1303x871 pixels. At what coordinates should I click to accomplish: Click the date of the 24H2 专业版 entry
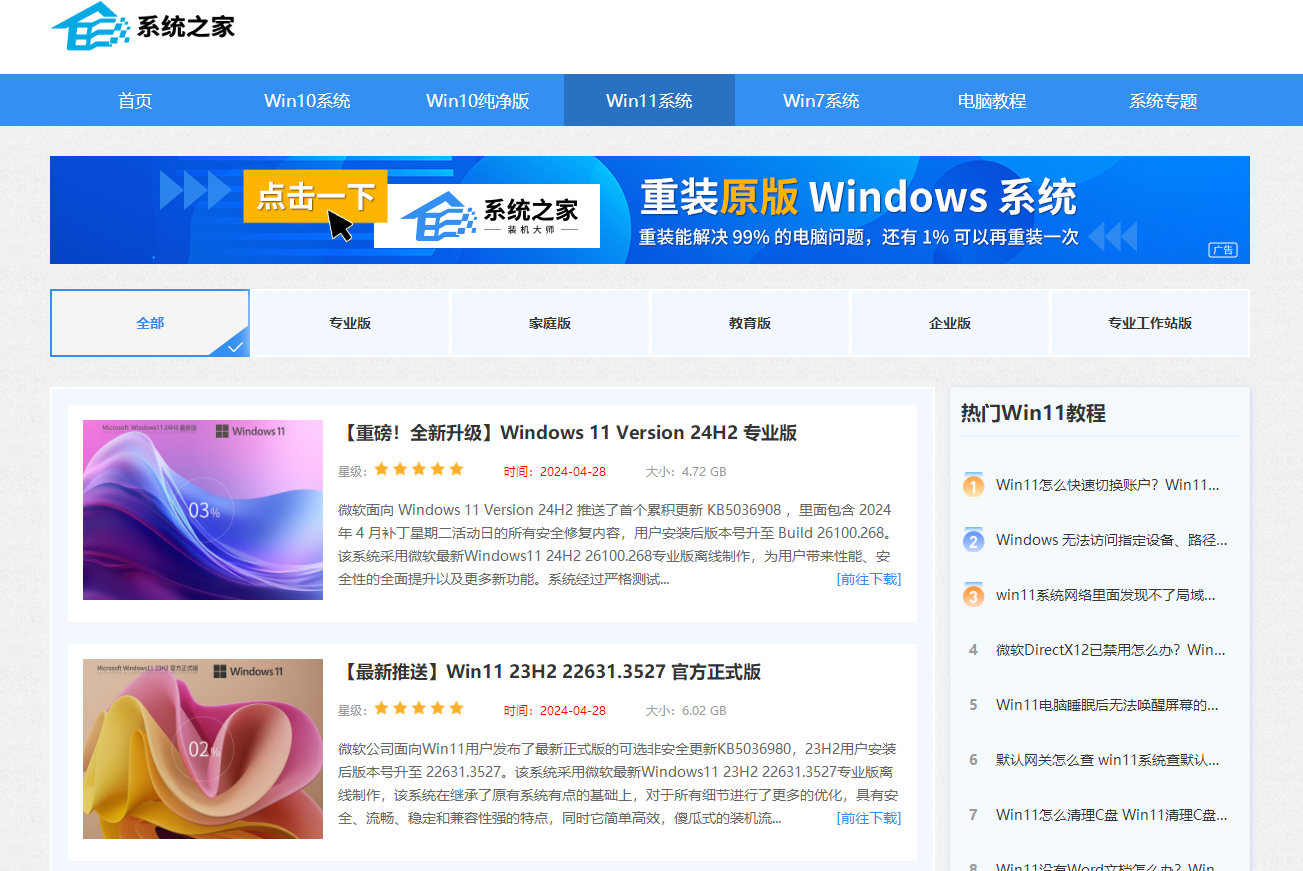(555, 472)
